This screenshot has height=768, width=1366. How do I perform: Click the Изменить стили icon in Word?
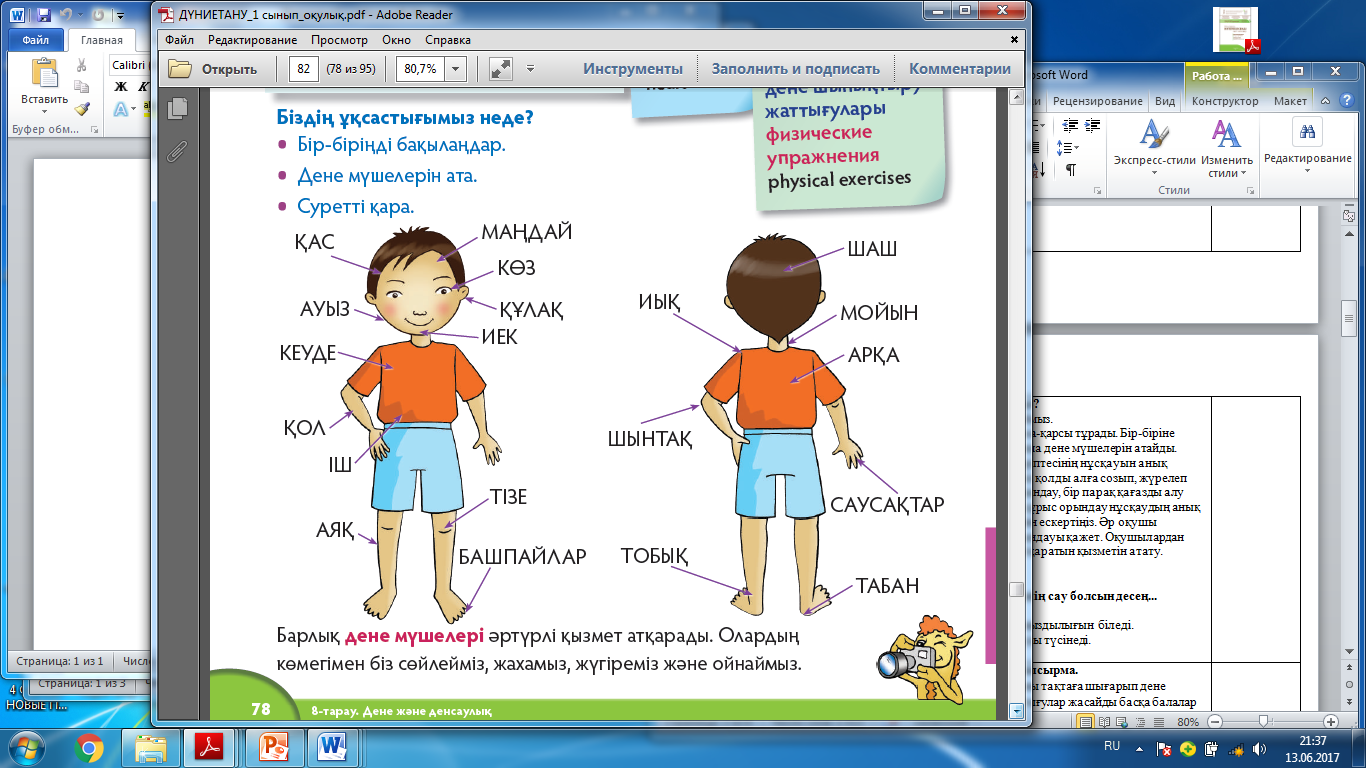1226,132
